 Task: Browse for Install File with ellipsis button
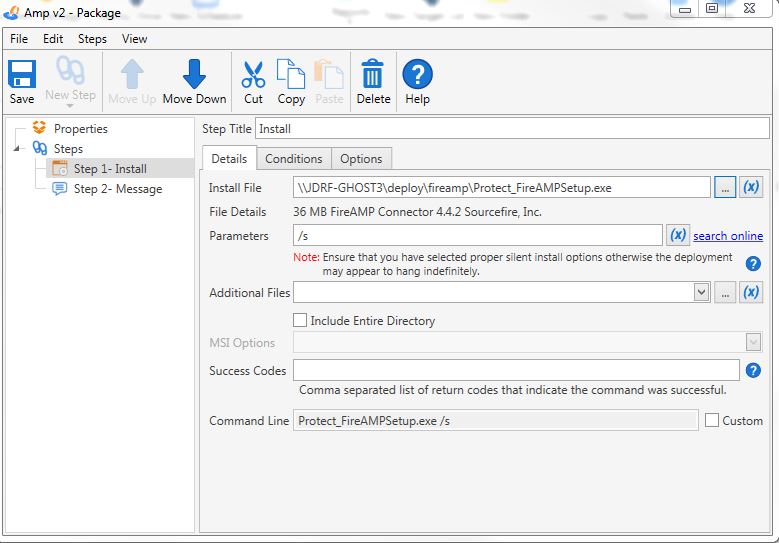(x=725, y=187)
